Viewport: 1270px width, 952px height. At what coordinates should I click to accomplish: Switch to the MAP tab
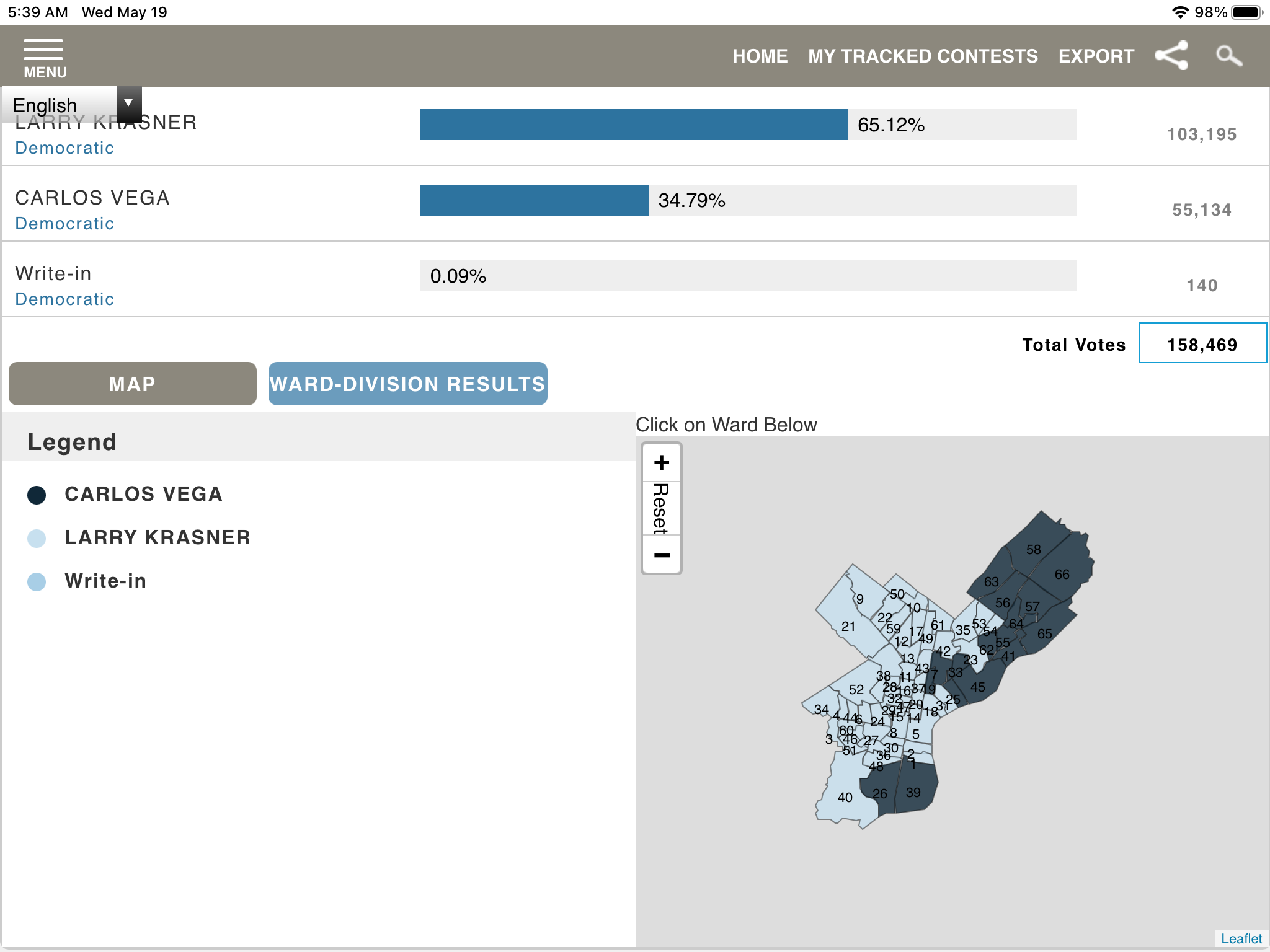(133, 384)
